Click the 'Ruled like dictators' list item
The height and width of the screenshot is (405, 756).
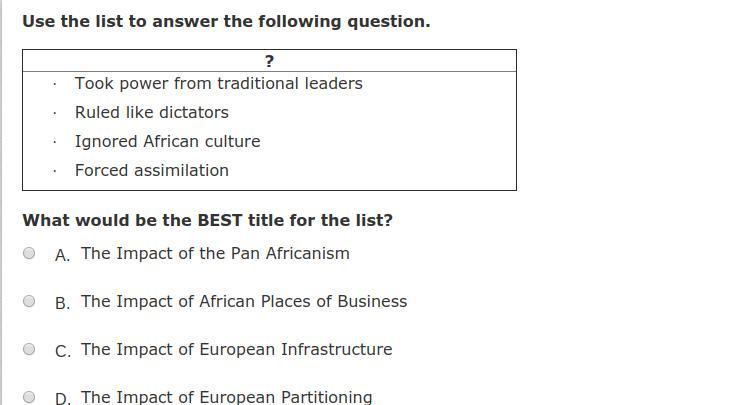click(x=152, y=112)
